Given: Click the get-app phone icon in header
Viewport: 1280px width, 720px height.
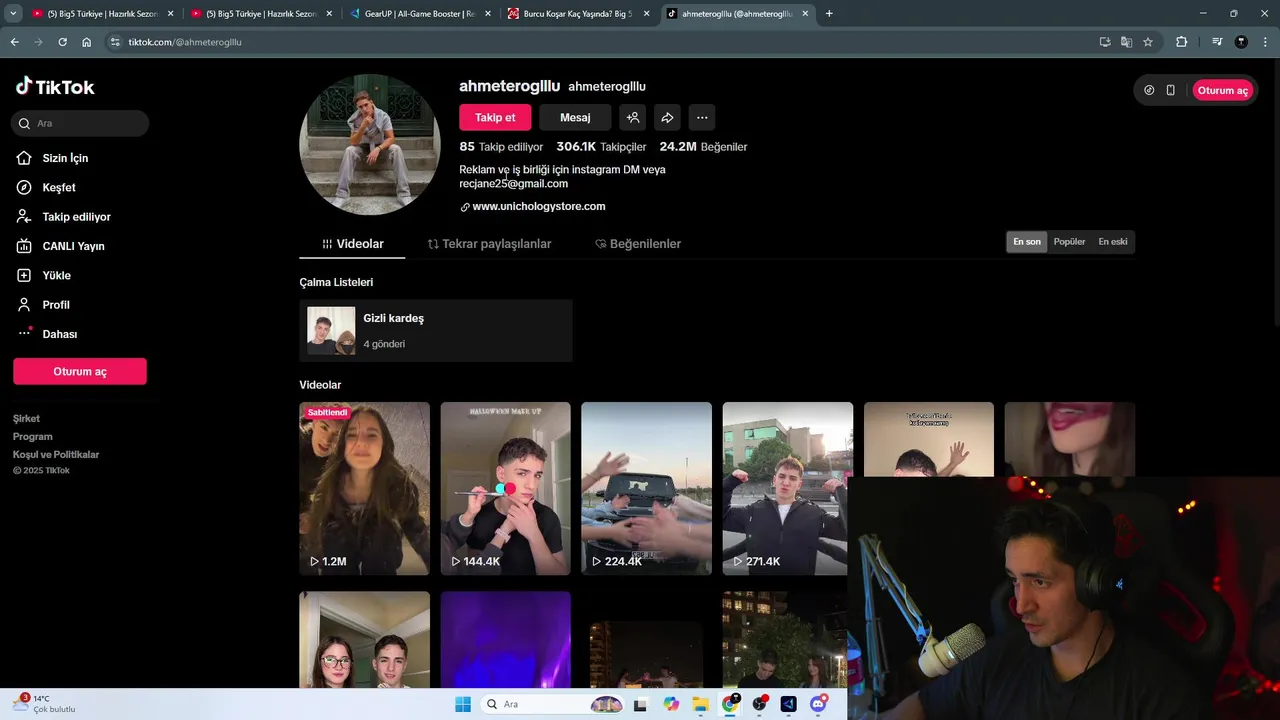Looking at the screenshot, I should (1171, 90).
